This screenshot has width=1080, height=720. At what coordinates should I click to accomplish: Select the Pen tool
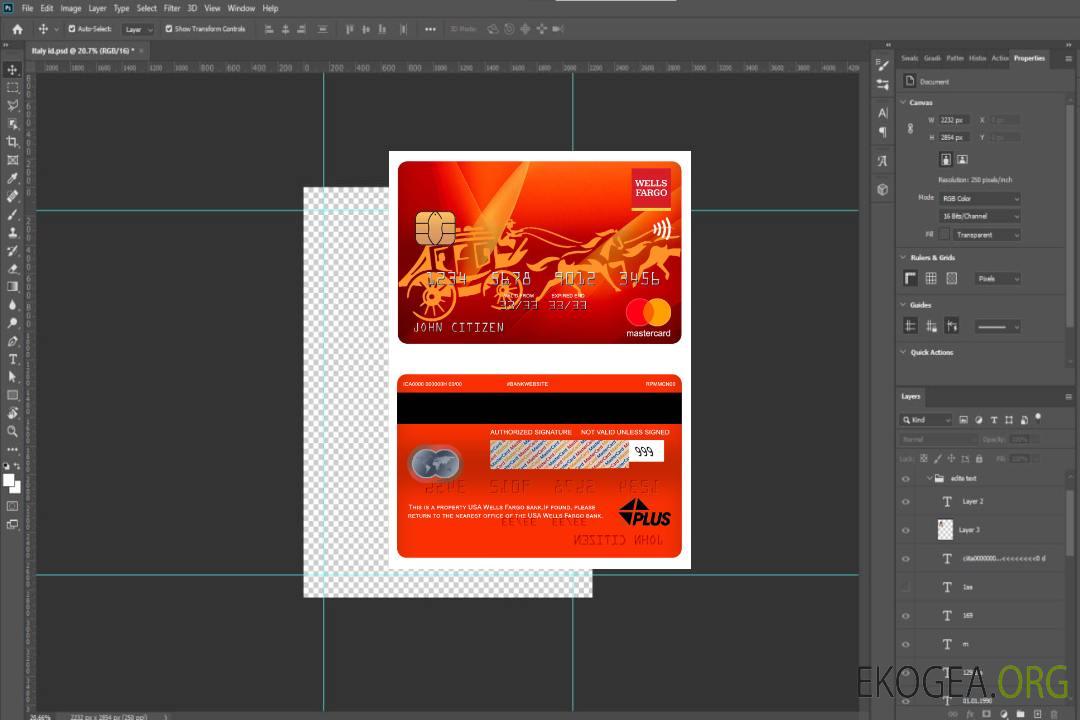[12, 341]
